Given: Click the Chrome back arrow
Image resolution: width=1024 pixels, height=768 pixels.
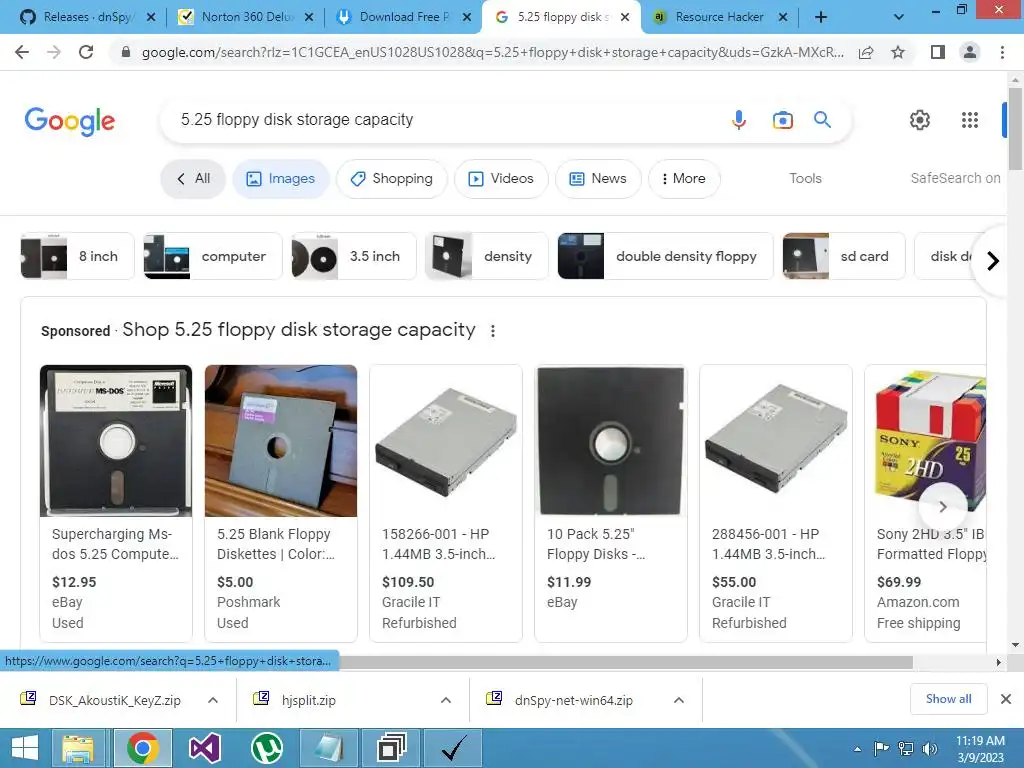Looking at the screenshot, I should tap(22, 52).
